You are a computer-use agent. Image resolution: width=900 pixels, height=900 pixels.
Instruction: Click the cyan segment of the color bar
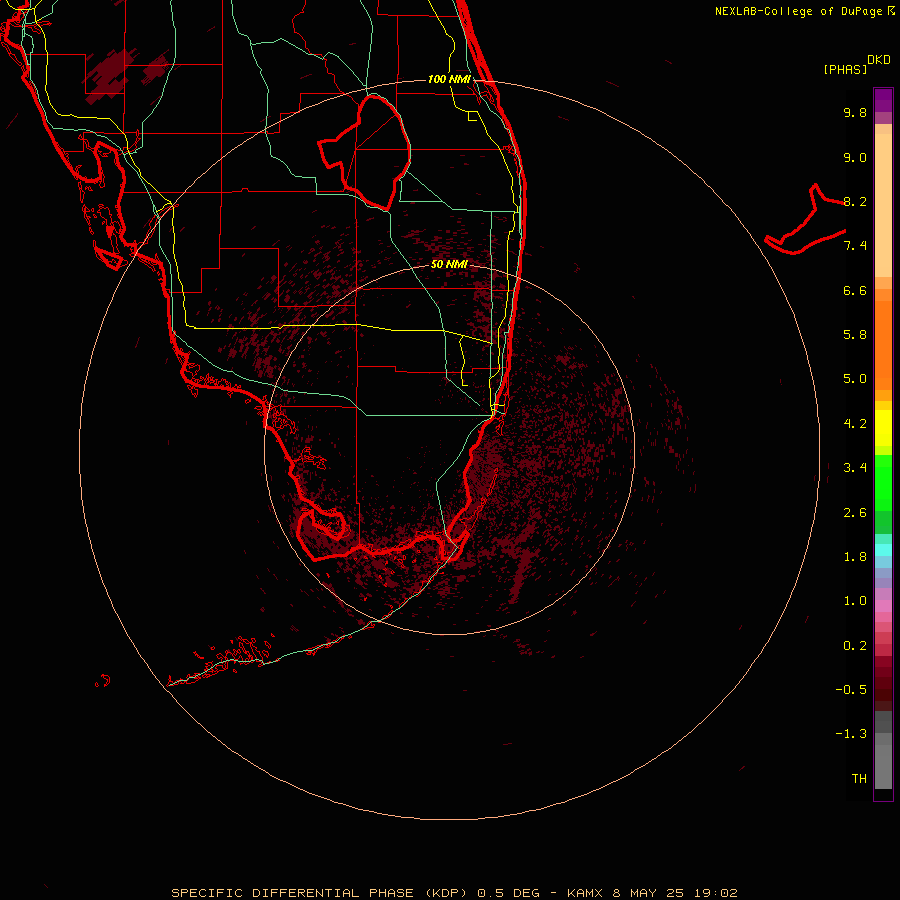(x=883, y=549)
